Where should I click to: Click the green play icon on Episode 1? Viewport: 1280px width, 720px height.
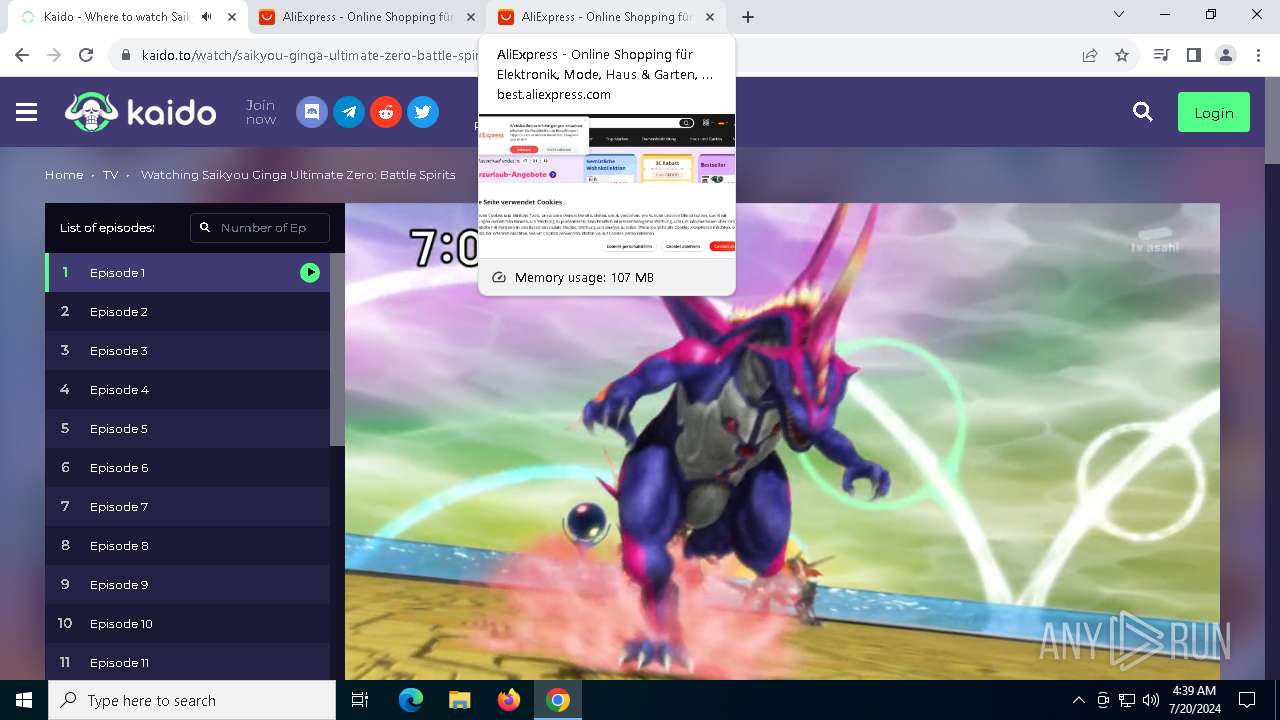pyautogui.click(x=310, y=272)
